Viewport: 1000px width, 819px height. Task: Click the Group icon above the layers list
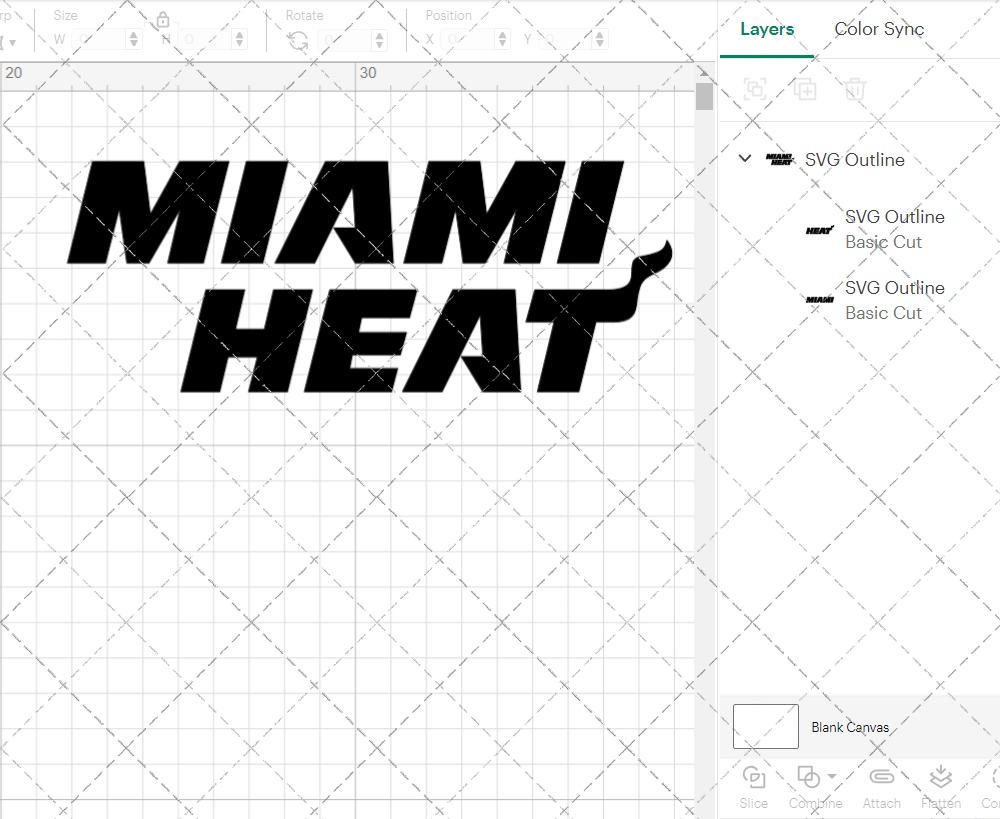[755, 89]
